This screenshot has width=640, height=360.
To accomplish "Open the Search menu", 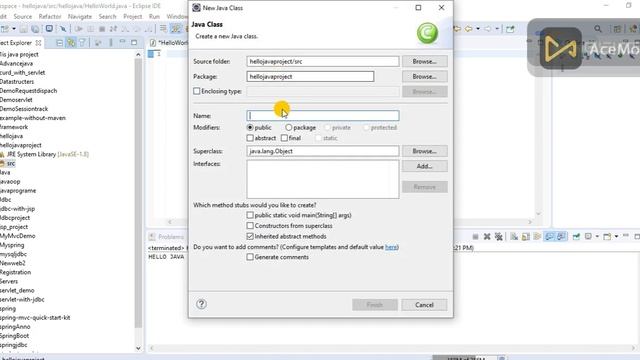I will pyautogui.click(x=107, y=17).
